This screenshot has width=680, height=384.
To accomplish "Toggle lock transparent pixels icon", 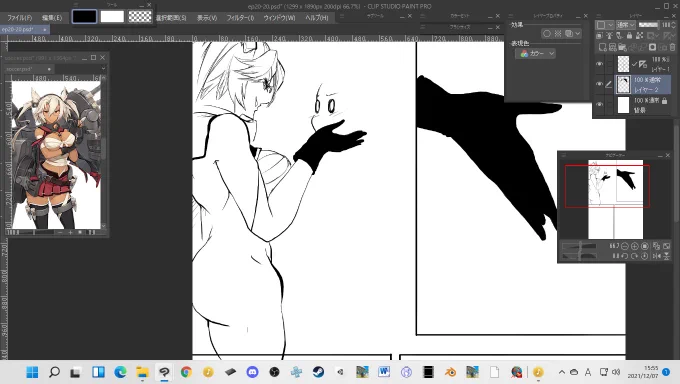I will tap(640, 36).
